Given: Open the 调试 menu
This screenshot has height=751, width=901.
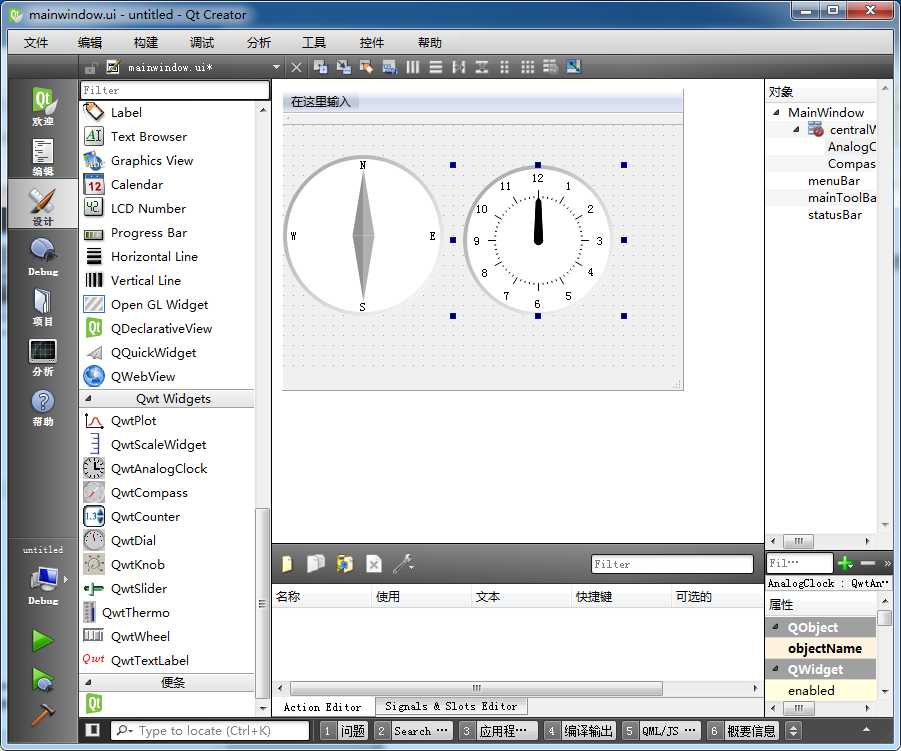Looking at the screenshot, I should 202,43.
